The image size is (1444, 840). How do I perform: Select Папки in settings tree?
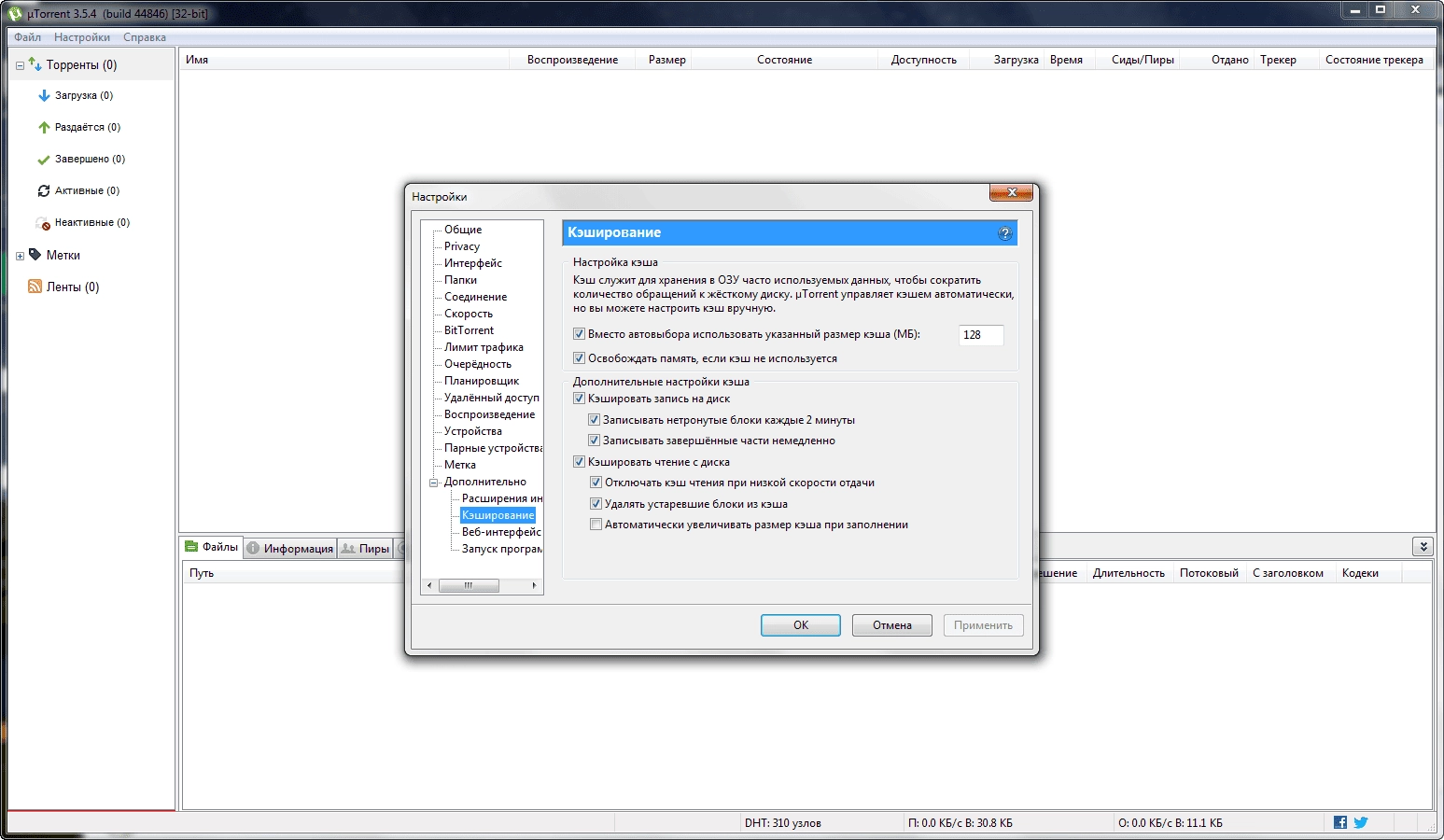coord(460,280)
